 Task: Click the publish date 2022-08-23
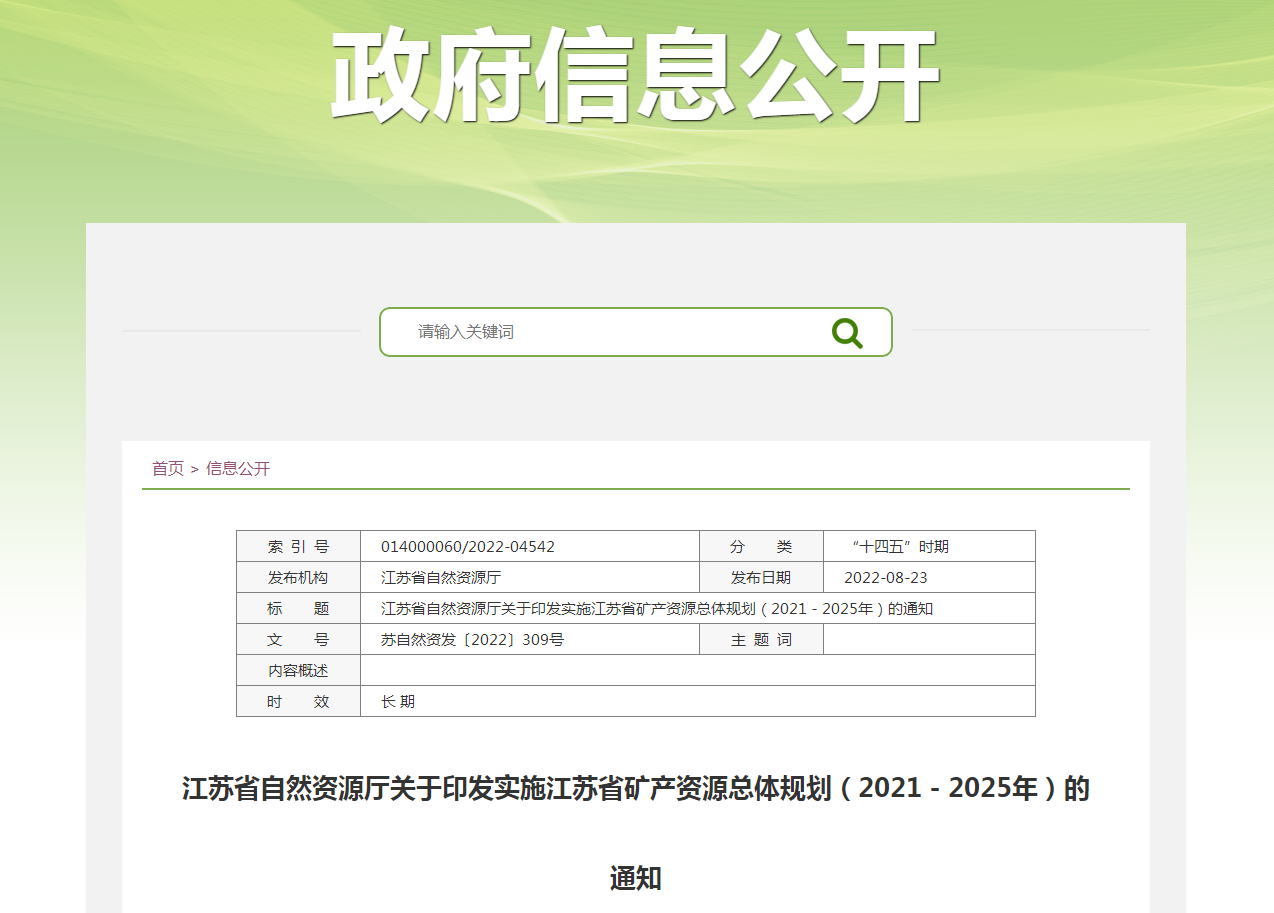click(x=886, y=578)
